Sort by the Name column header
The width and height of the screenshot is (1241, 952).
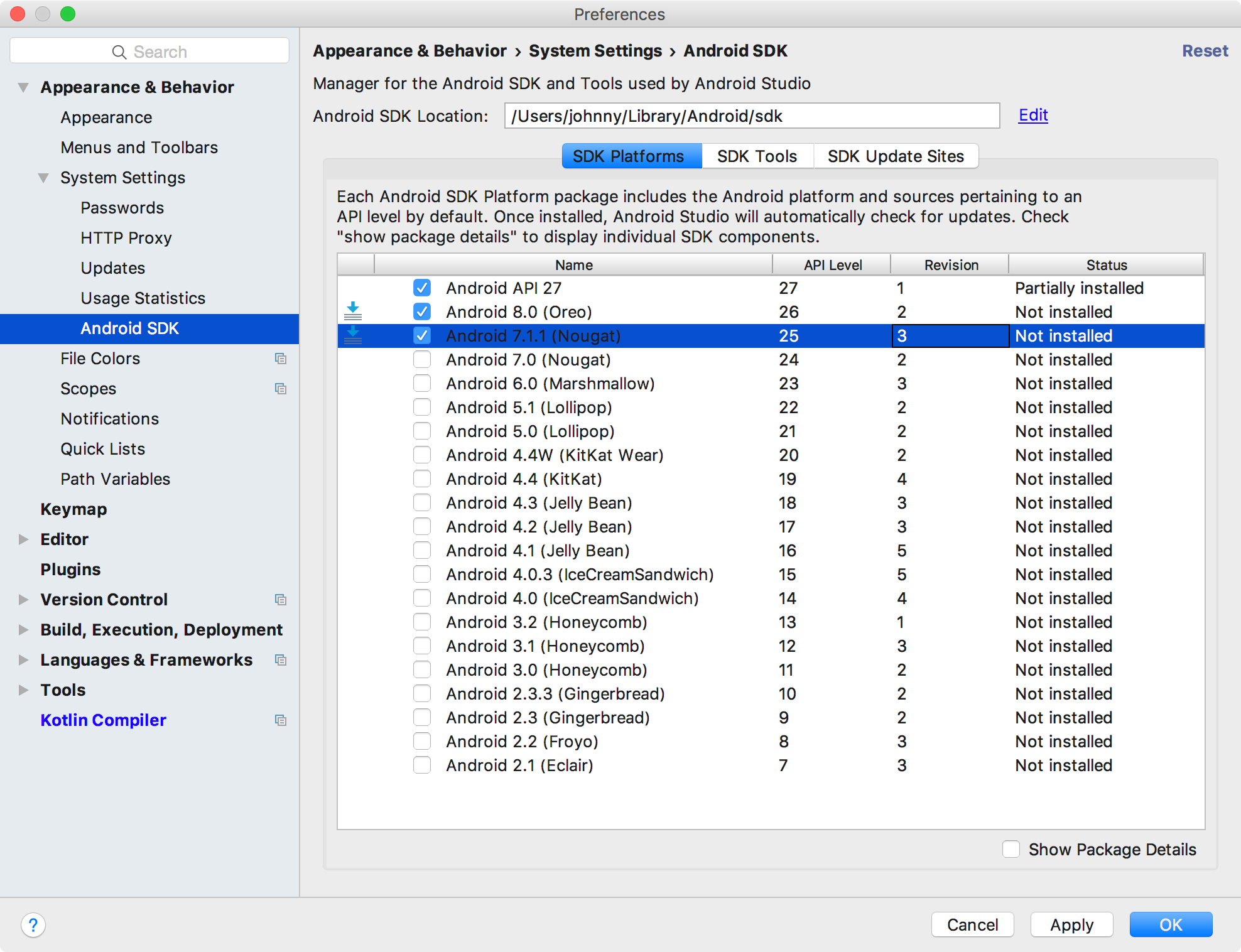[x=573, y=265]
